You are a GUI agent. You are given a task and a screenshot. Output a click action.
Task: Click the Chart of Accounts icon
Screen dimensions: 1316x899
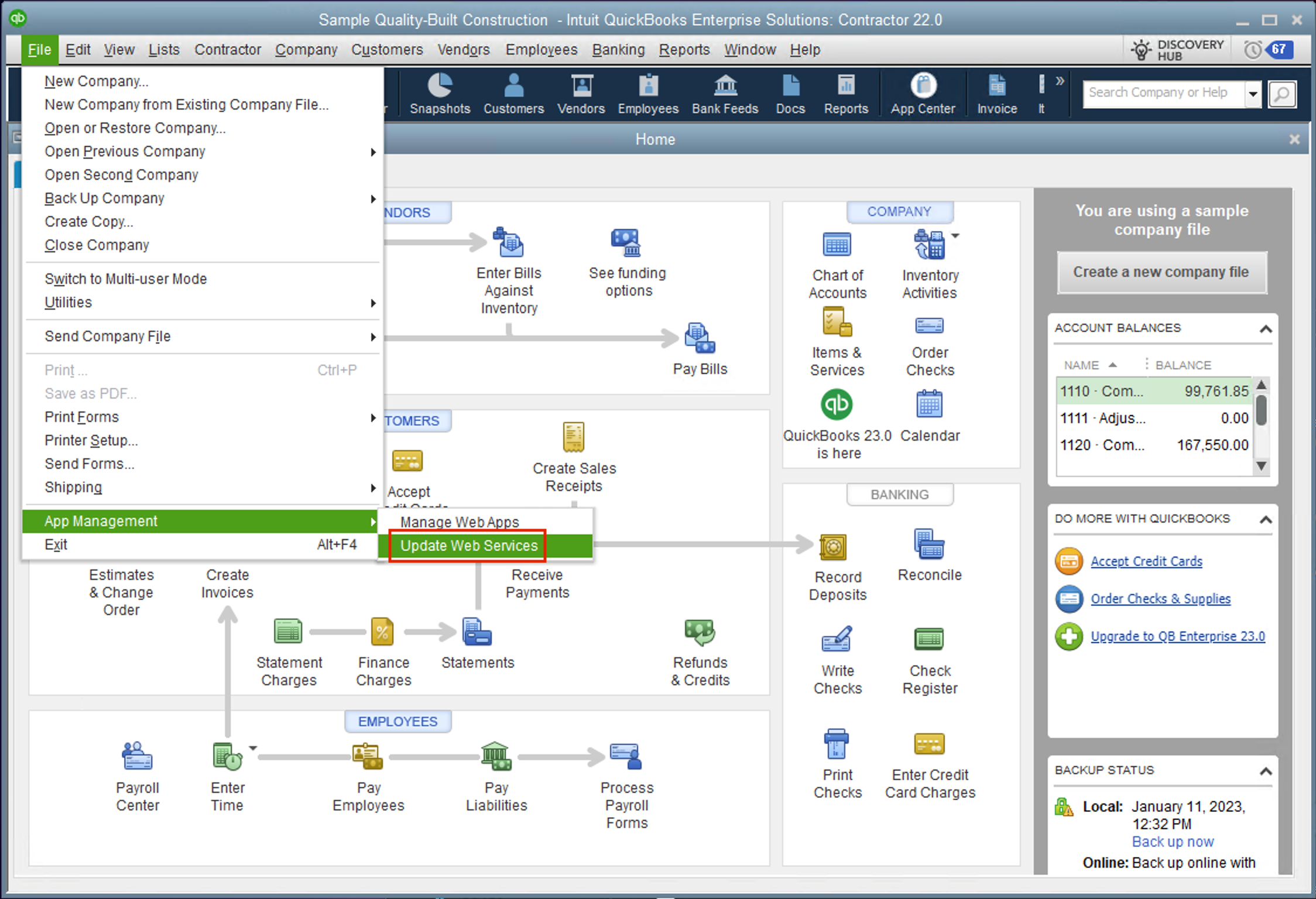click(837, 245)
